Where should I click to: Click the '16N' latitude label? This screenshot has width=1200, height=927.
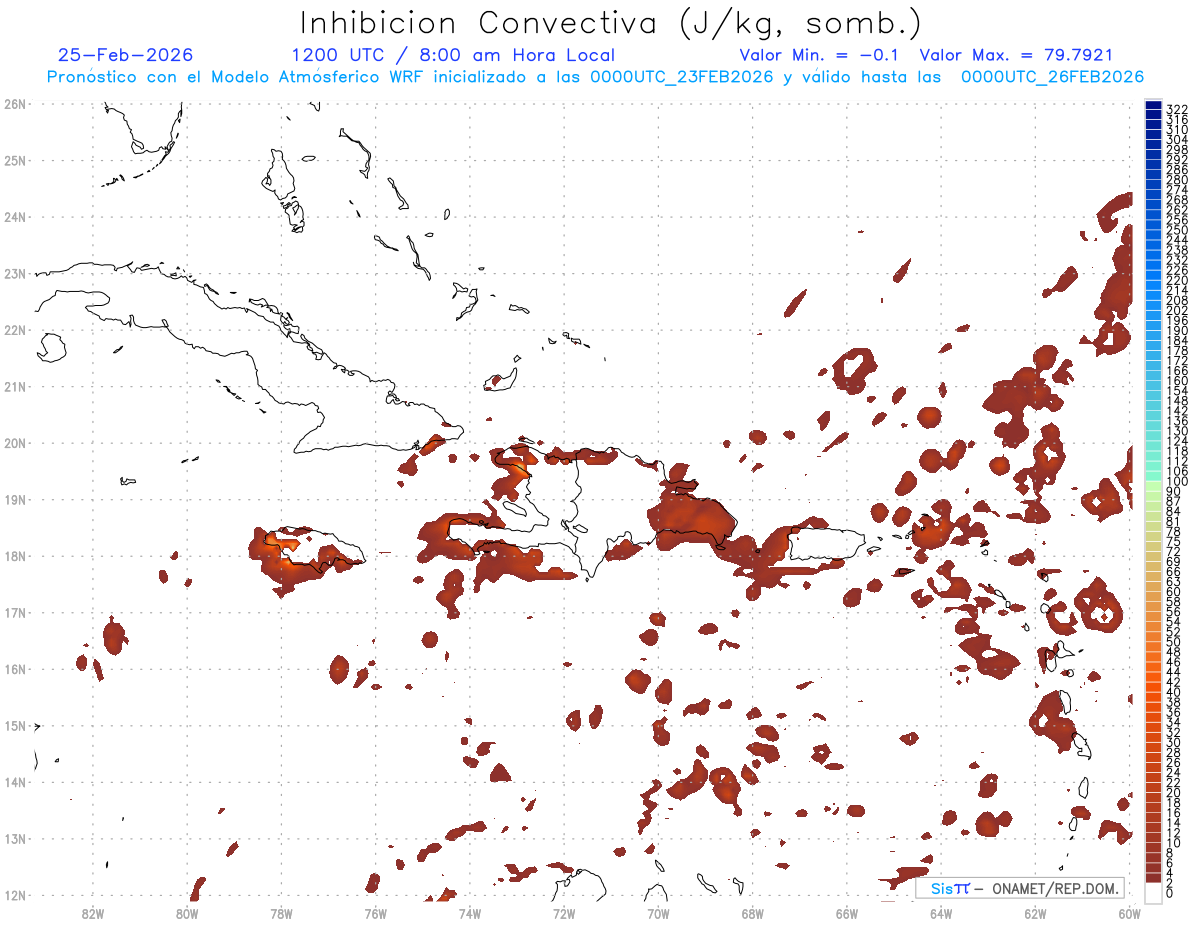click(14, 669)
